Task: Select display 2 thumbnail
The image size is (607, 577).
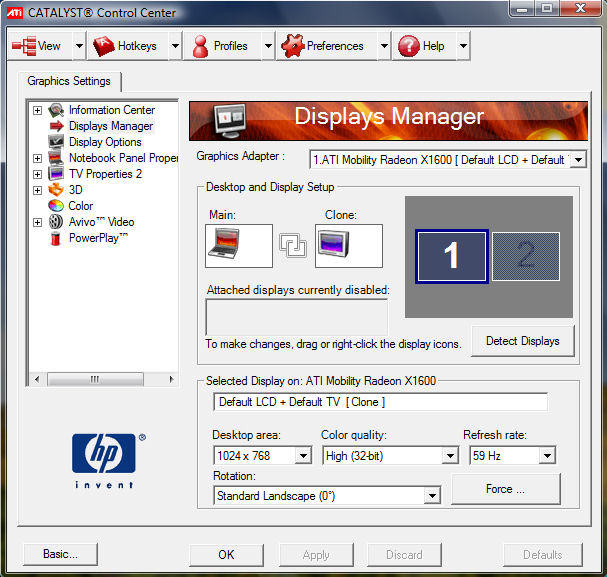Action: (x=526, y=255)
